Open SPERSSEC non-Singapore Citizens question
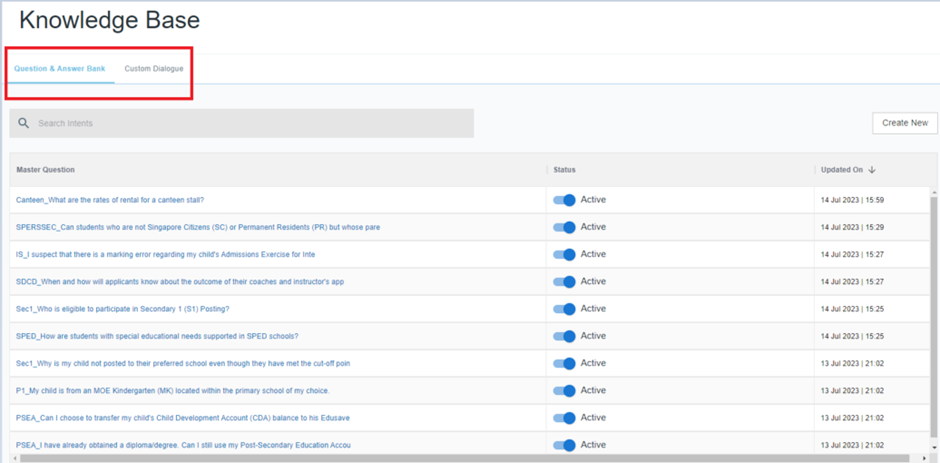940x463 pixels. (x=198, y=227)
